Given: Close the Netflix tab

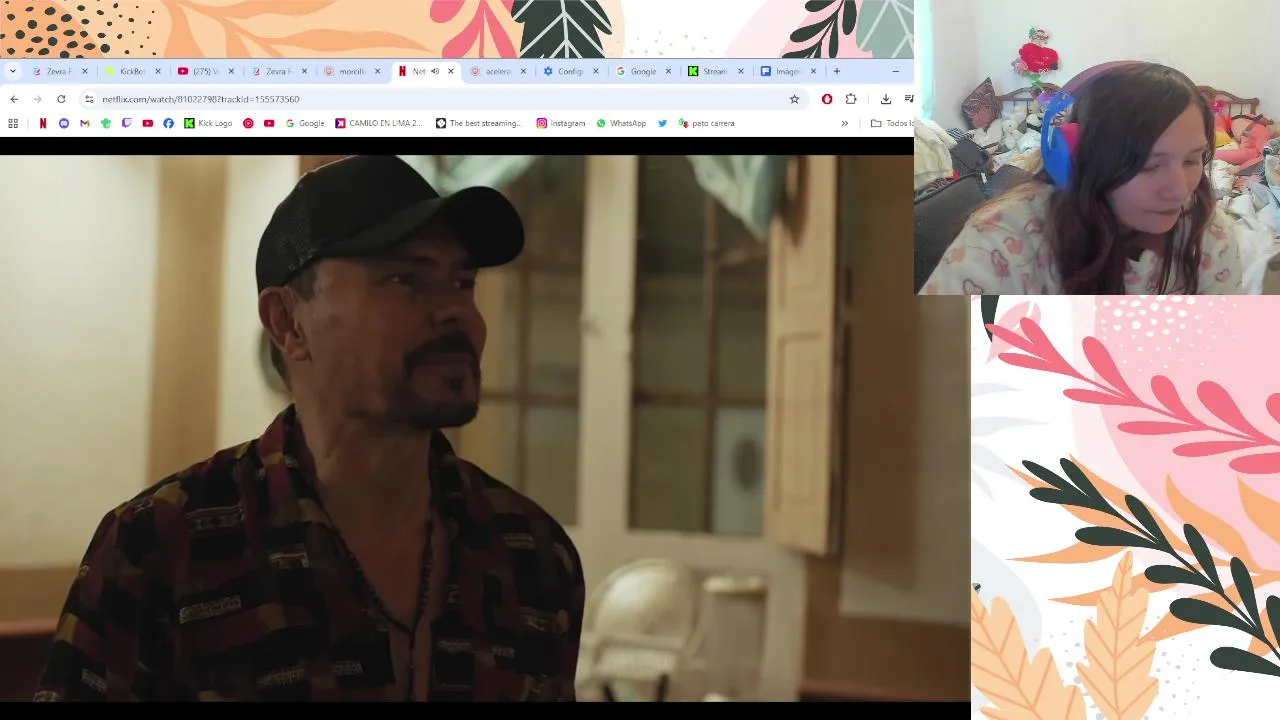Looking at the screenshot, I should (451, 71).
